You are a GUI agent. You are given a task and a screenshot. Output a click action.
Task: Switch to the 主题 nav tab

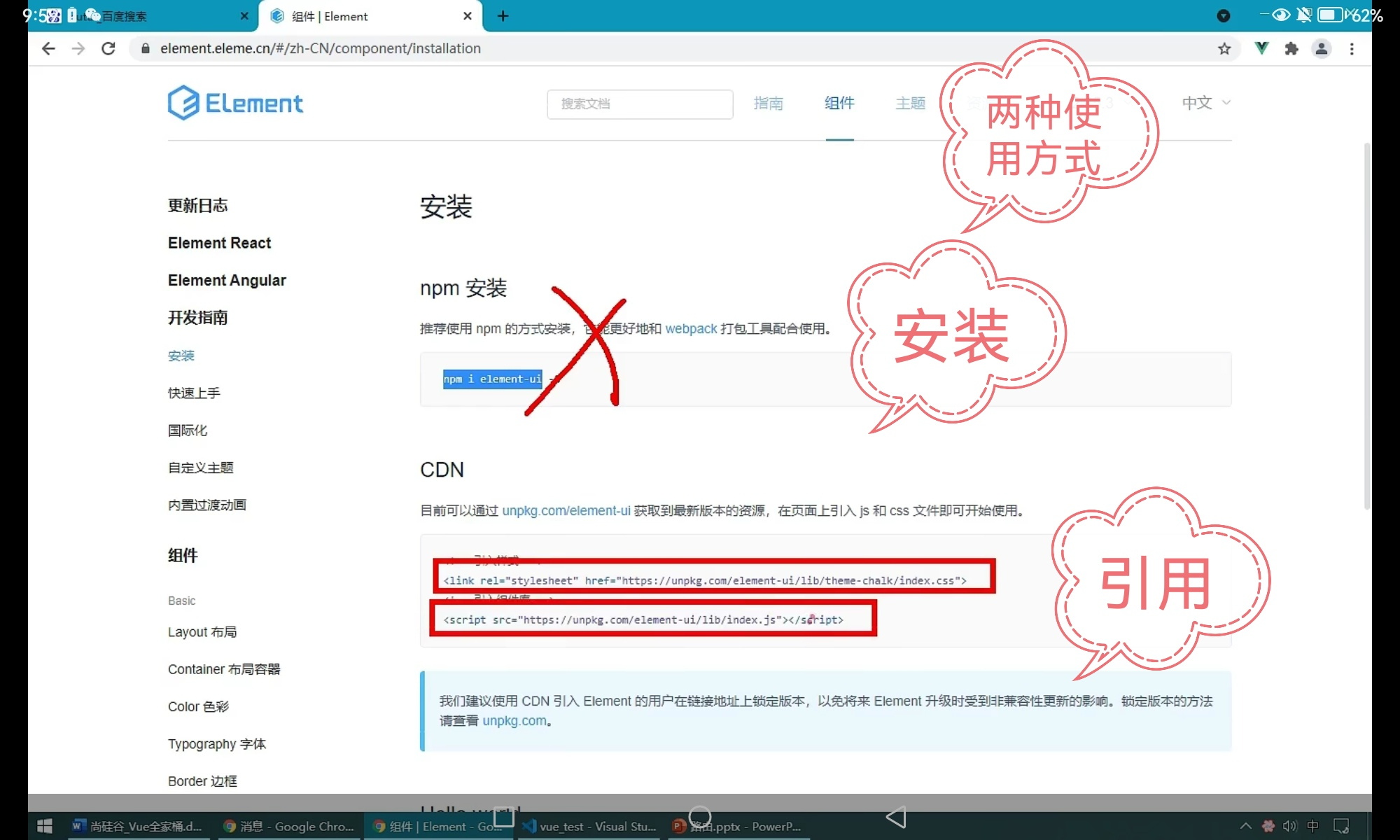(910, 103)
